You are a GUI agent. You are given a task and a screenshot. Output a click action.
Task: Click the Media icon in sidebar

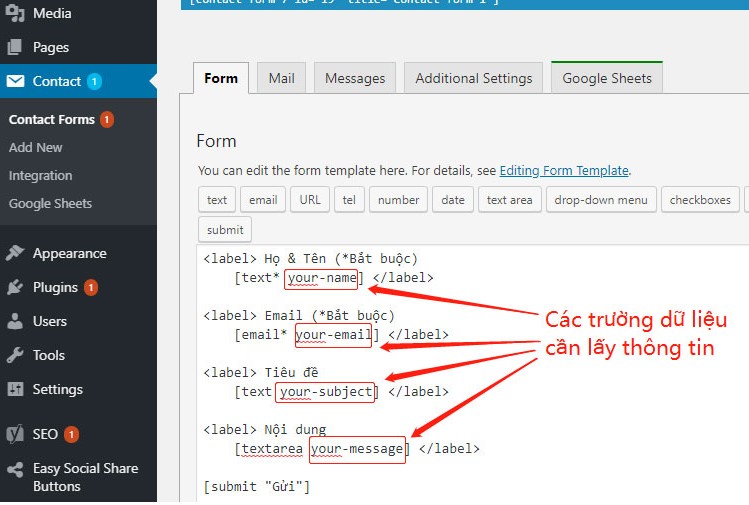[15, 14]
